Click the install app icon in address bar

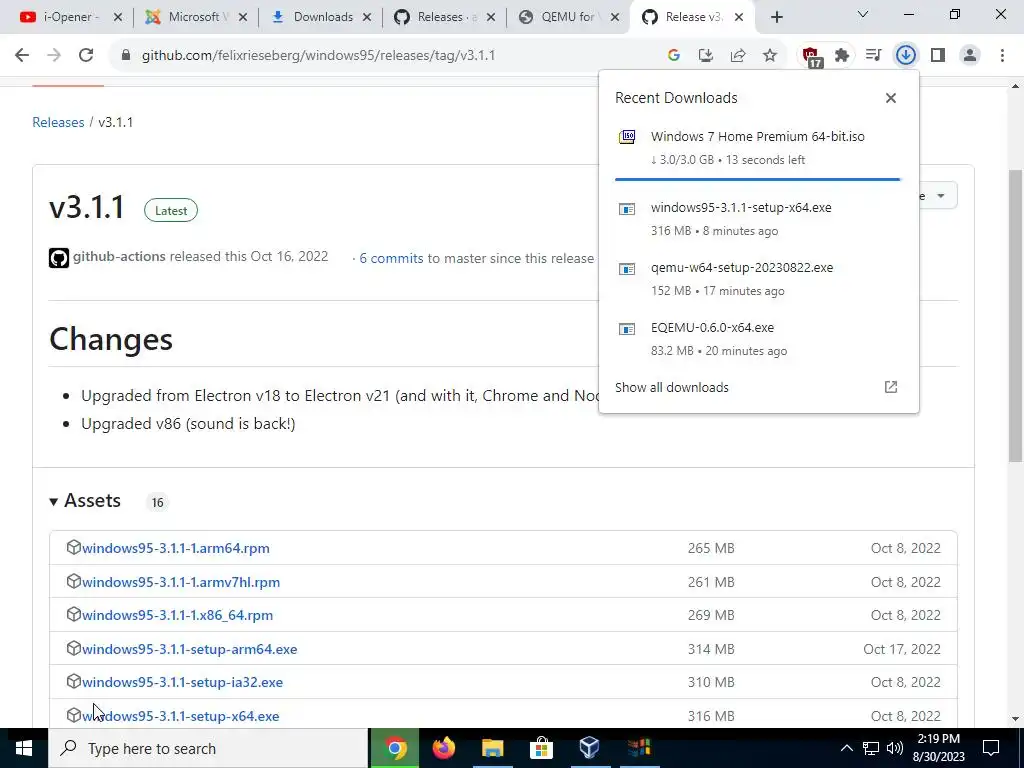point(706,56)
